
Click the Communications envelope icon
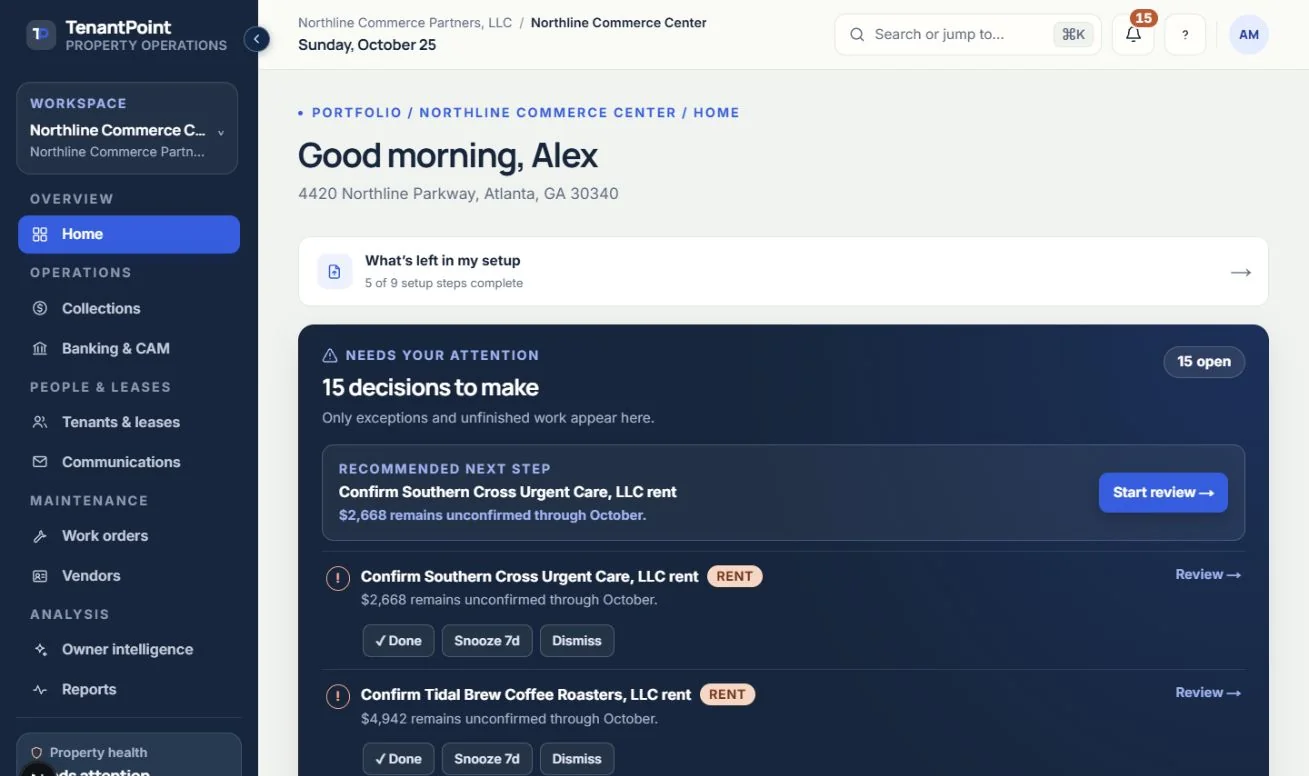pos(40,462)
